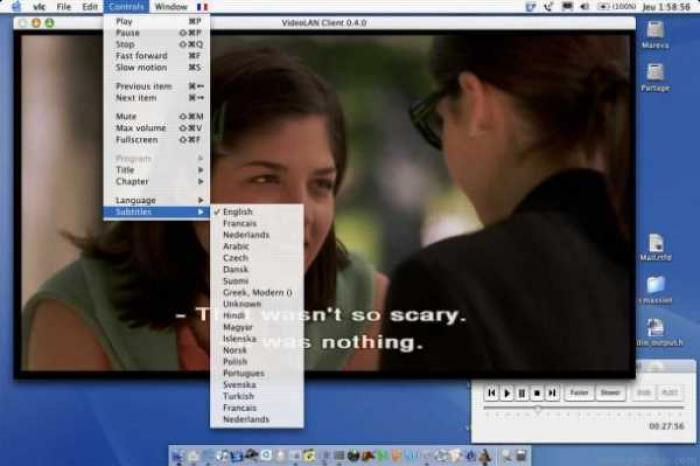Open the Edit menu
Viewport: 700px width, 466px height.
(90, 7)
